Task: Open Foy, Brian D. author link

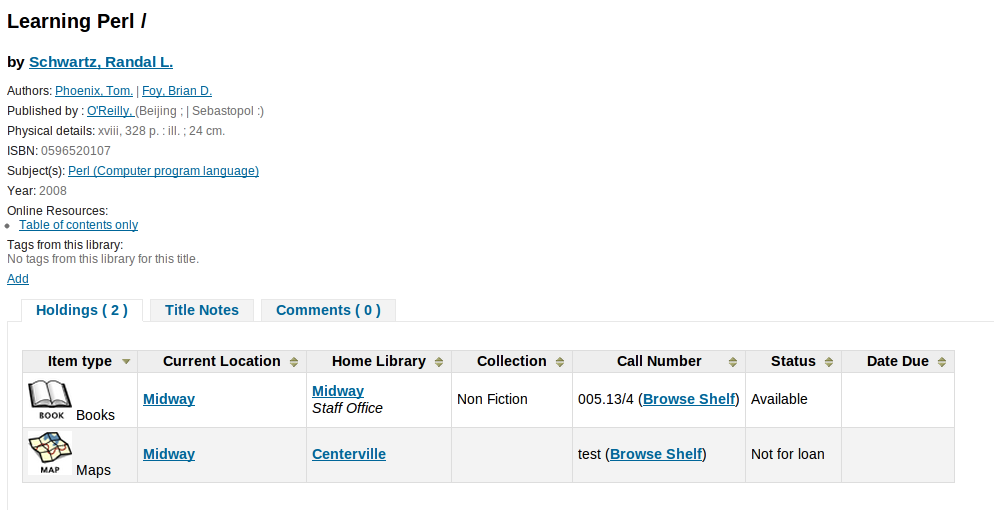Action: pos(177,91)
